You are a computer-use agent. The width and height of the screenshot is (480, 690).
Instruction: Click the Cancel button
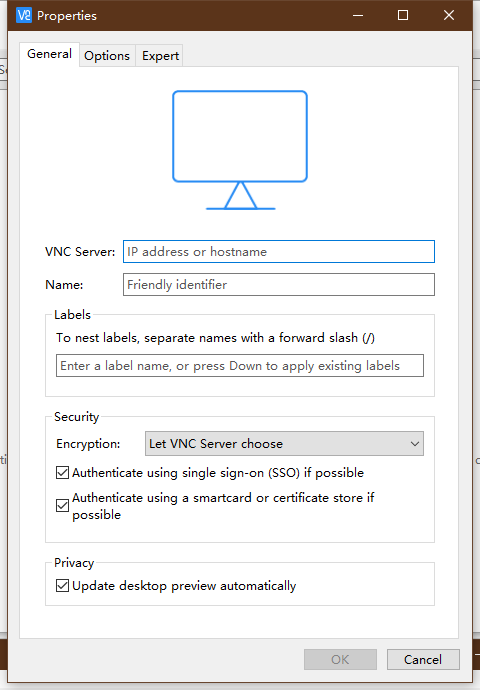tap(423, 660)
